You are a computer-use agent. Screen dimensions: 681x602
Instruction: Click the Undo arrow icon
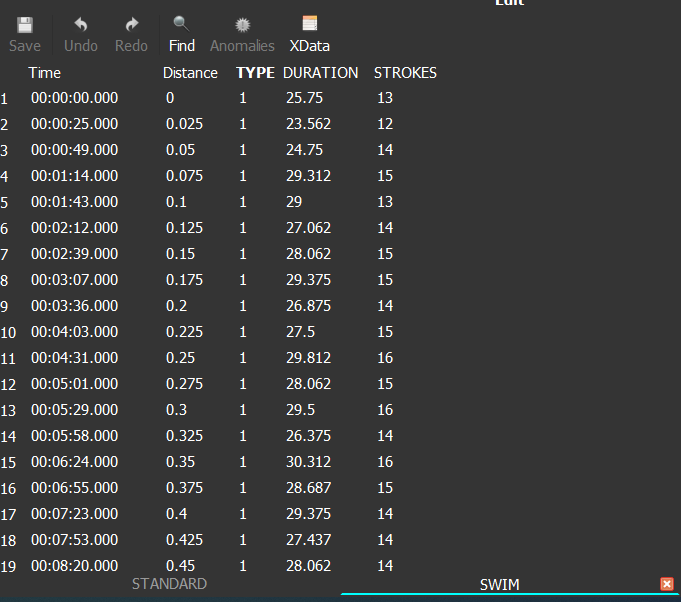pyautogui.click(x=81, y=25)
